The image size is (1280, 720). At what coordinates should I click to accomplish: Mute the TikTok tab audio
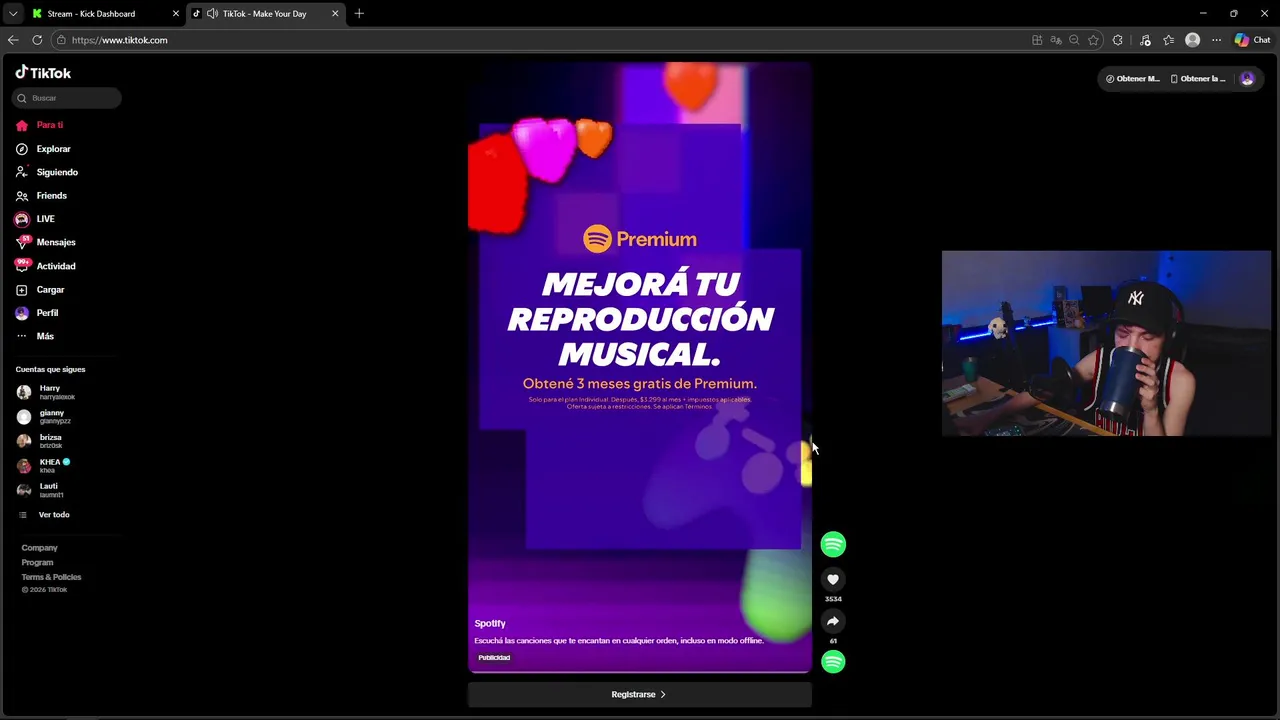pos(212,14)
